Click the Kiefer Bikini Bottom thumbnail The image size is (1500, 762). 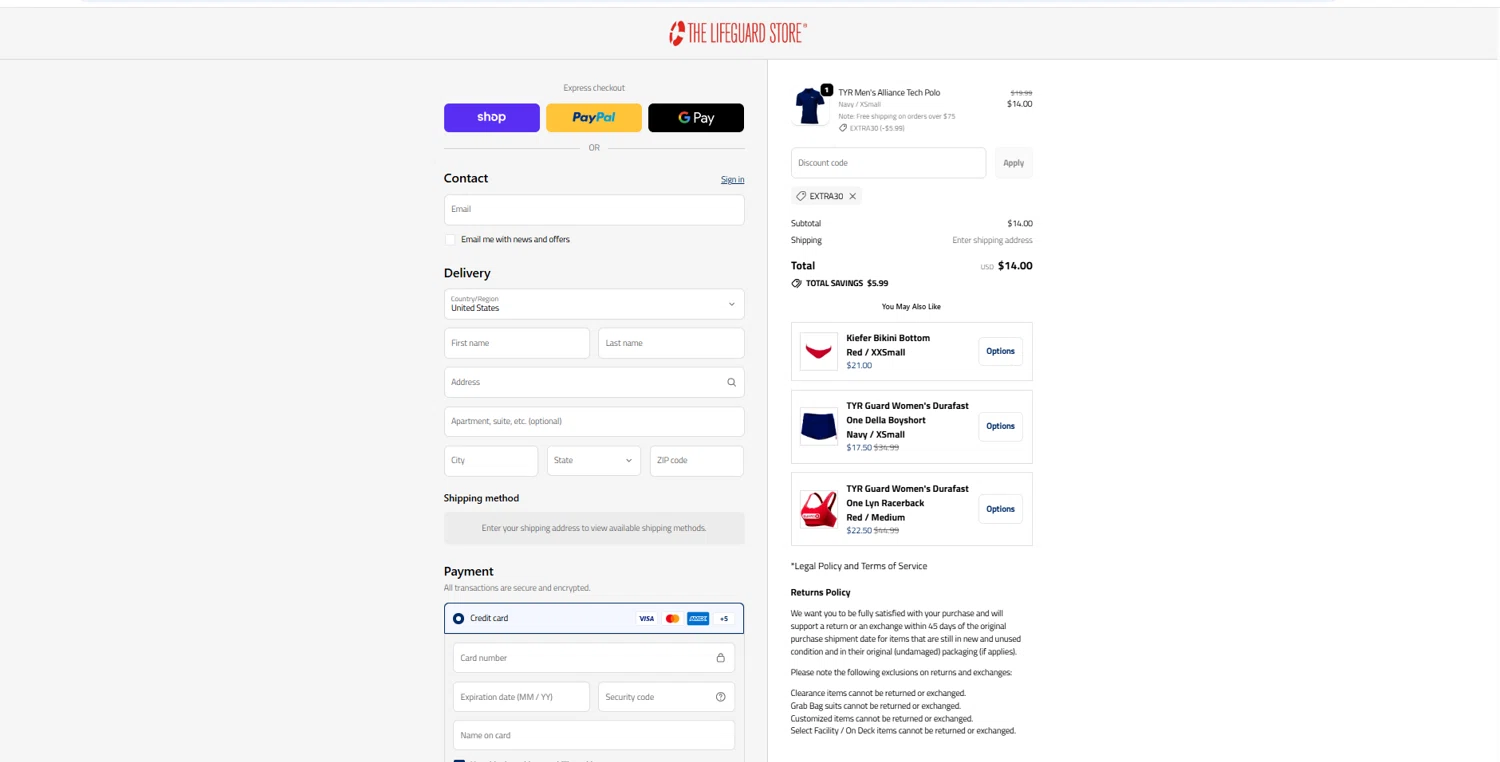pyautogui.click(x=819, y=351)
